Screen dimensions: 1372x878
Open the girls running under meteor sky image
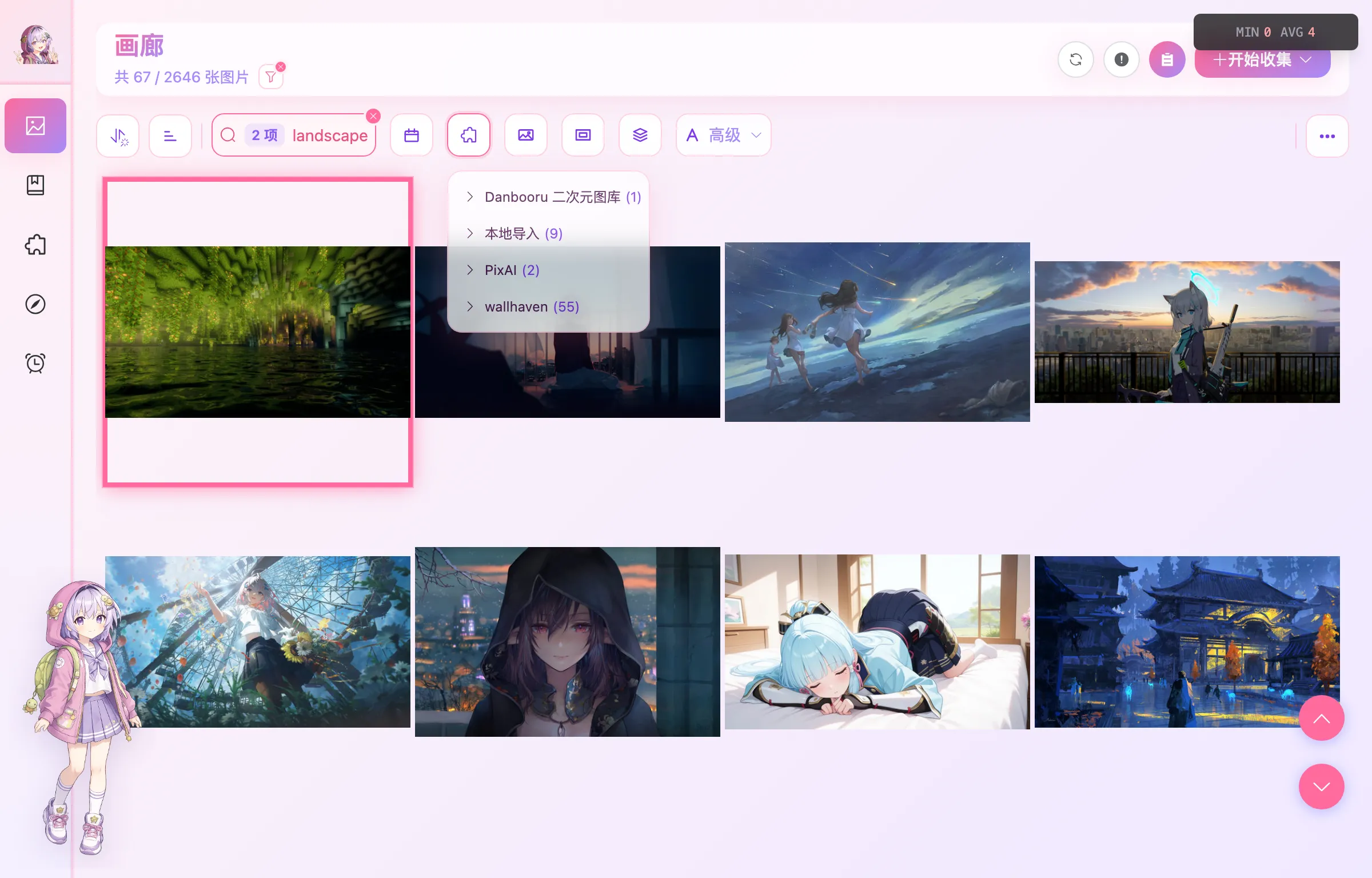(878, 332)
